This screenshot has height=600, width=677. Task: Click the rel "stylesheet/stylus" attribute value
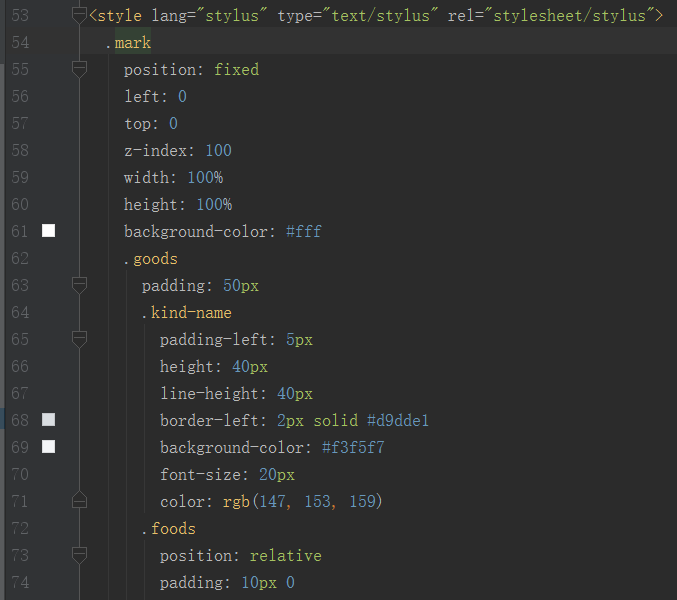click(x=569, y=16)
